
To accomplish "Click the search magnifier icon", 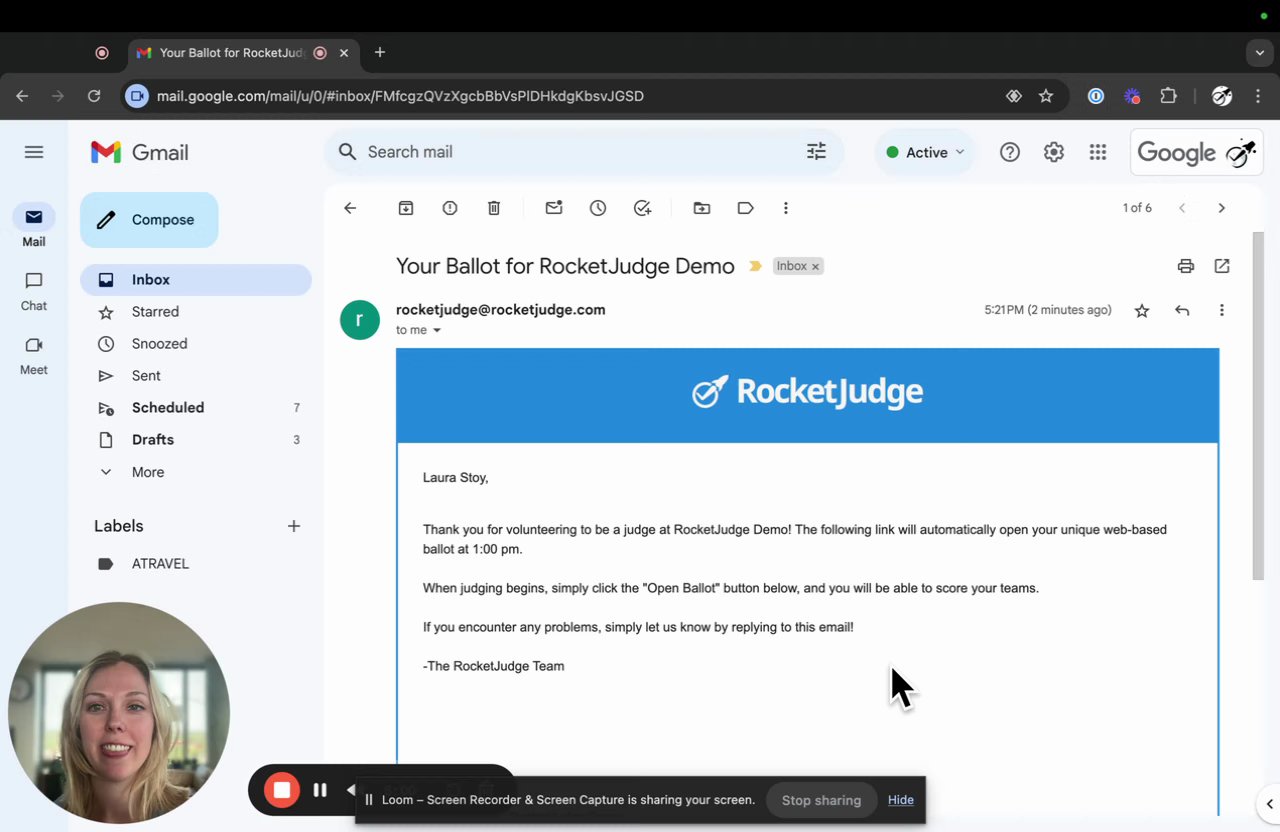I will (347, 152).
